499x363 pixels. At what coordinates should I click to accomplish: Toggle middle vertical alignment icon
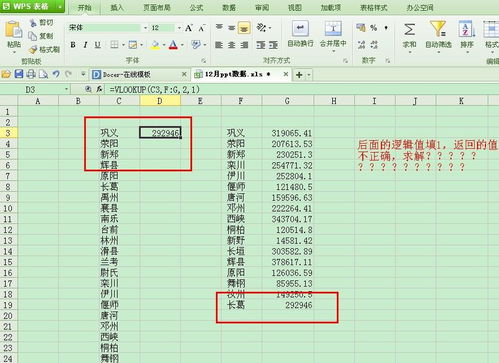tap(231, 28)
